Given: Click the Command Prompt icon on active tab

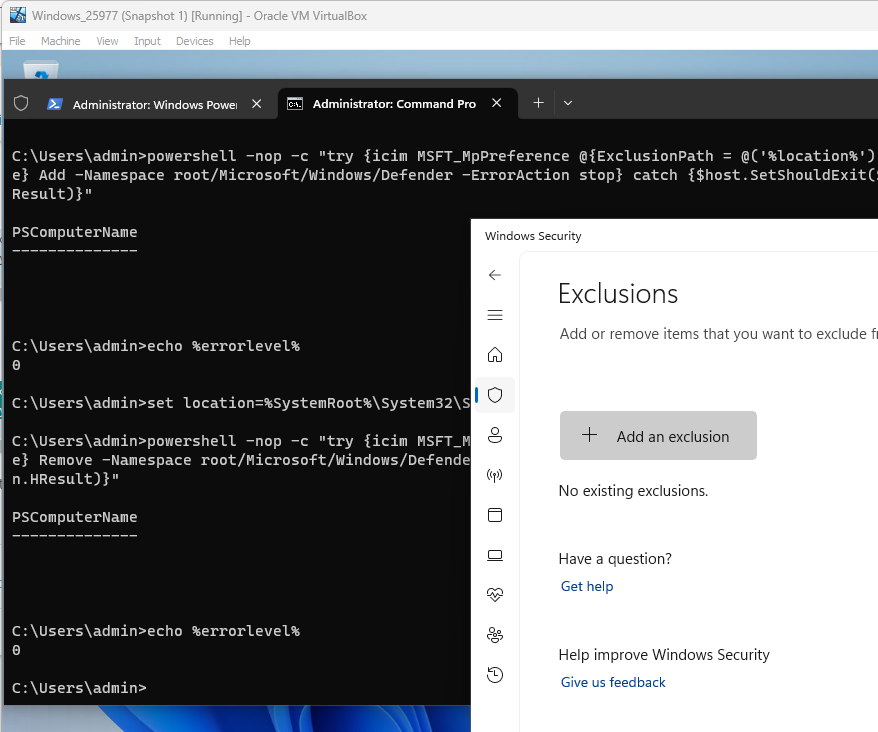Looking at the screenshot, I should (295, 104).
